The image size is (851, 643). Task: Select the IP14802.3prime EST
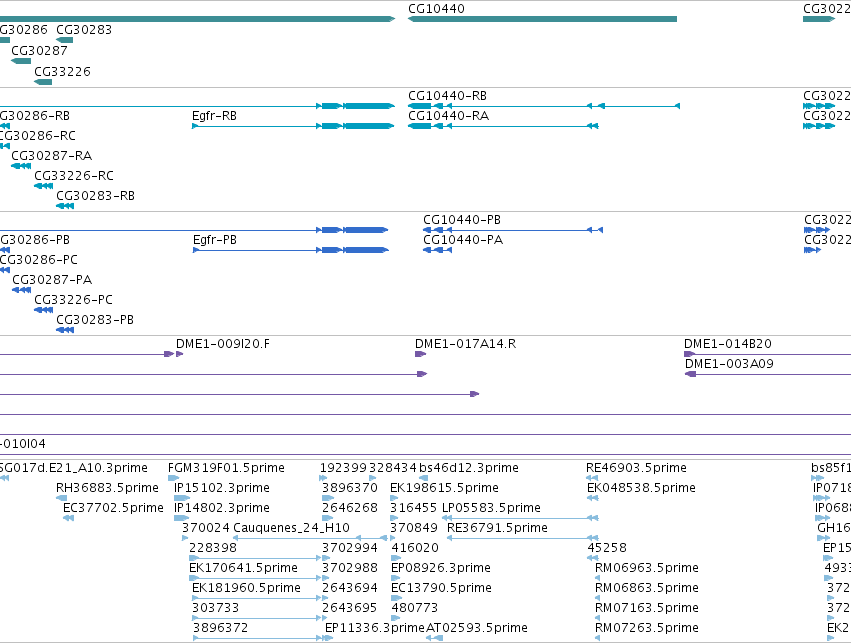(181, 518)
